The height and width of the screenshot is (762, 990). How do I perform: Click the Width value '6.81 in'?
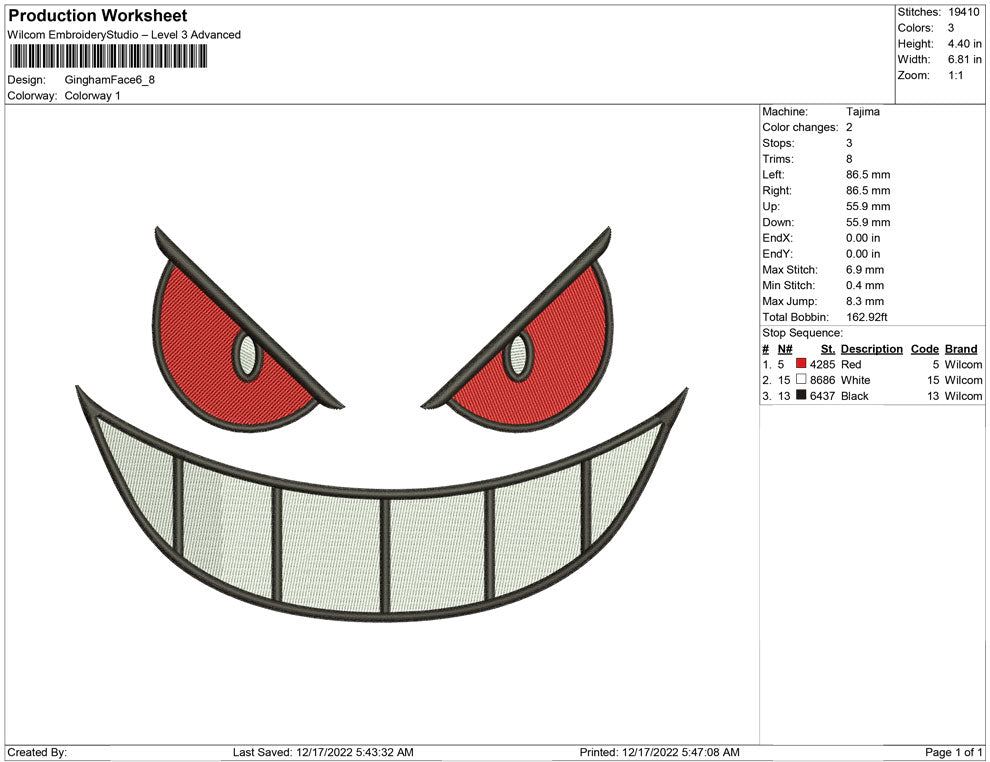click(x=964, y=59)
